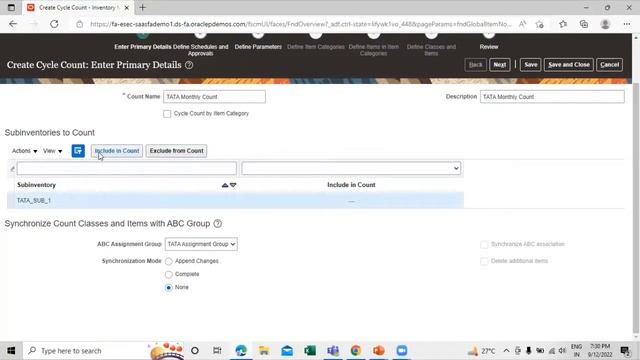Open browser Collections
640x360 pixels.
tap(584, 24)
